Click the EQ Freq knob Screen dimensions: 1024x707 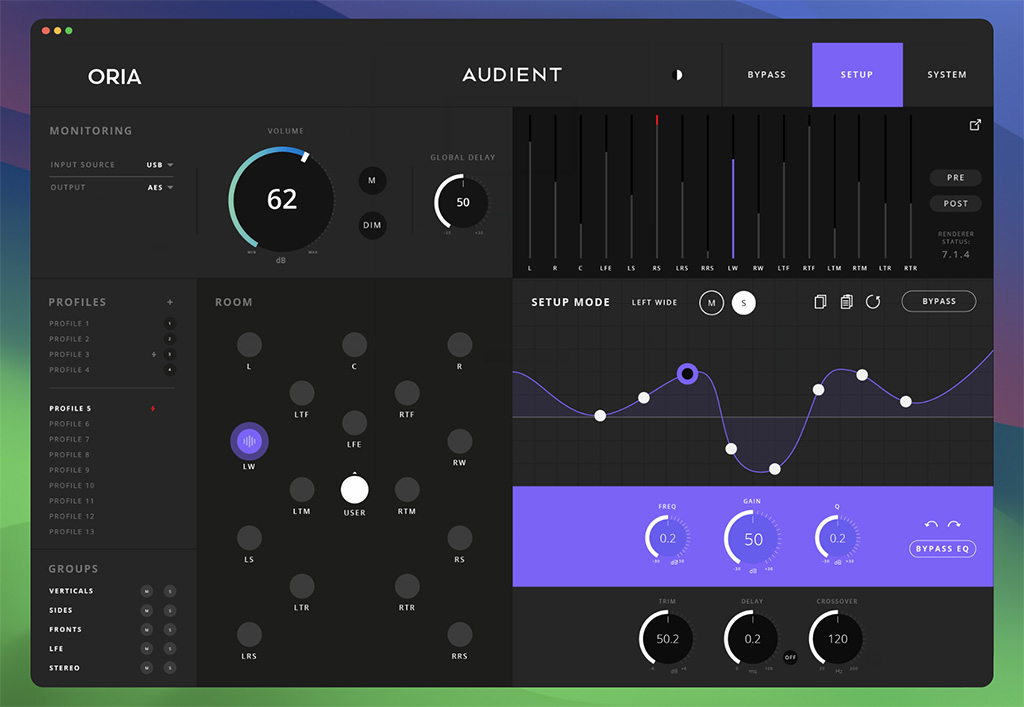pos(667,539)
